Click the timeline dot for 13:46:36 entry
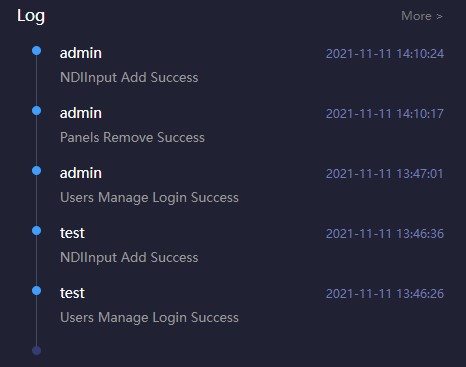 [37, 231]
